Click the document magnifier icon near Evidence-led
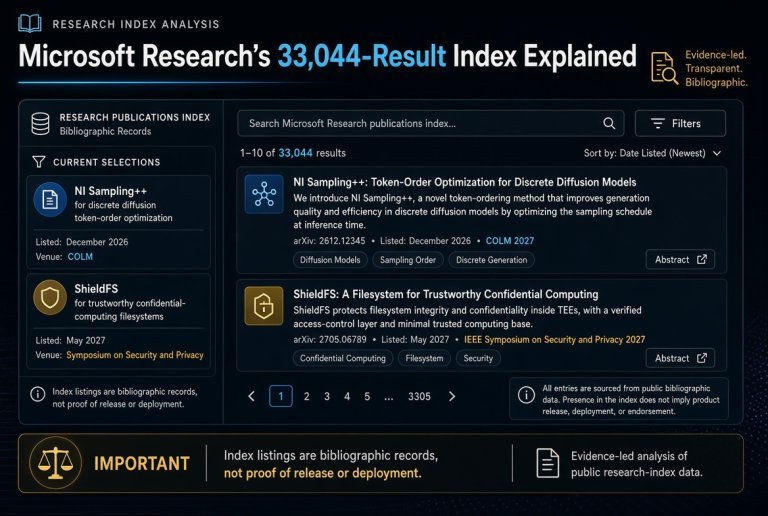The width and height of the screenshot is (768, 516). coord(664,68)
